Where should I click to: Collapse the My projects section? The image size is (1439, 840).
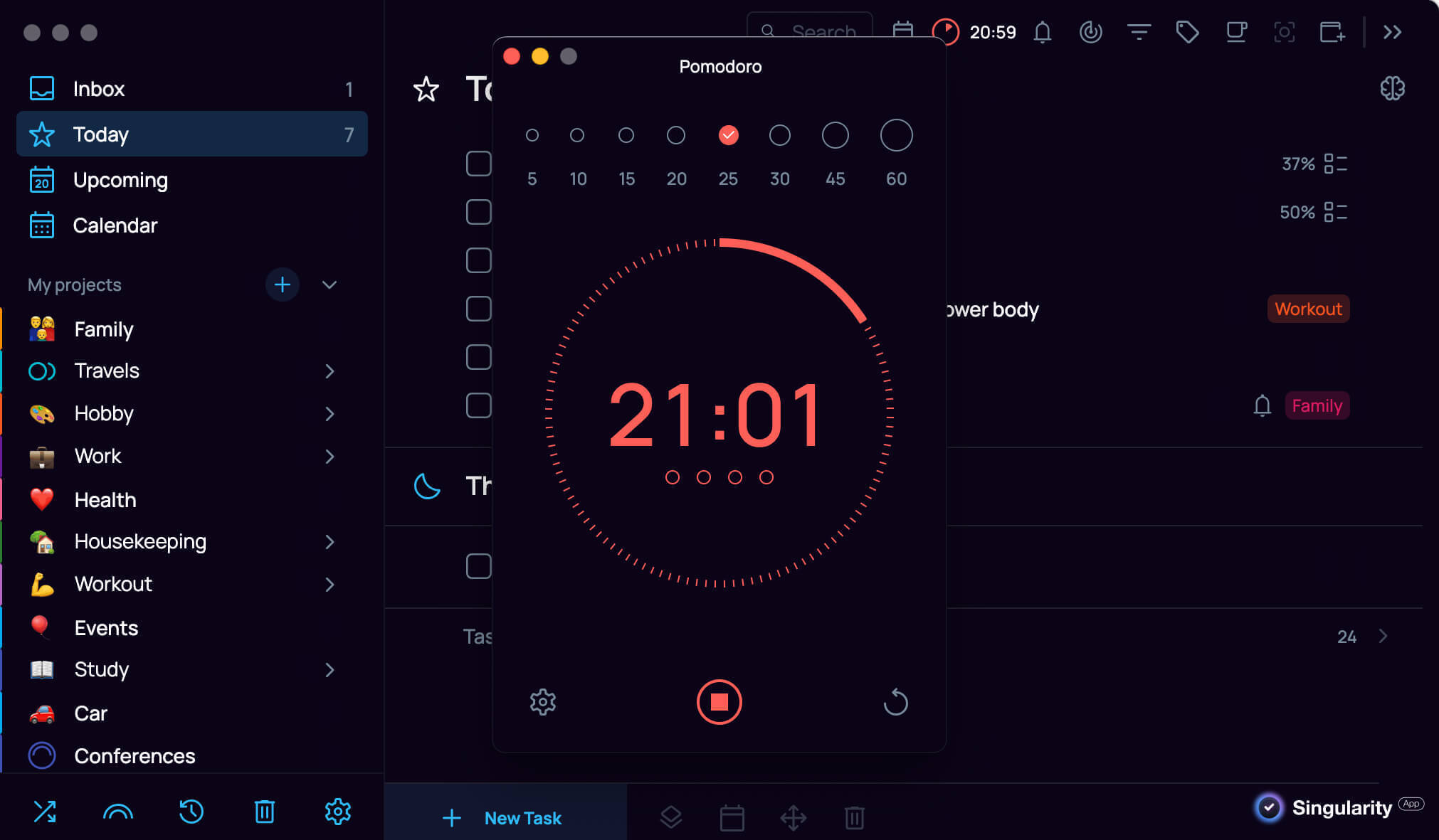click(330, 285)
